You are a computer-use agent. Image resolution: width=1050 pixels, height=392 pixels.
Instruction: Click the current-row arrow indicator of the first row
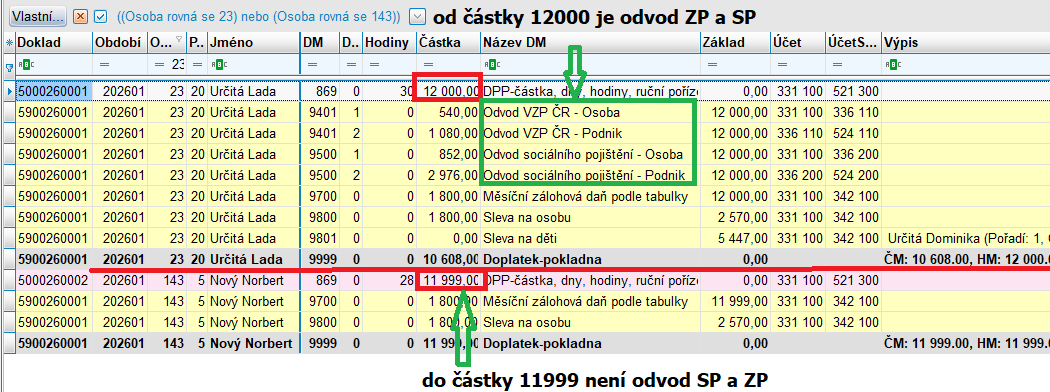[9, 92]
